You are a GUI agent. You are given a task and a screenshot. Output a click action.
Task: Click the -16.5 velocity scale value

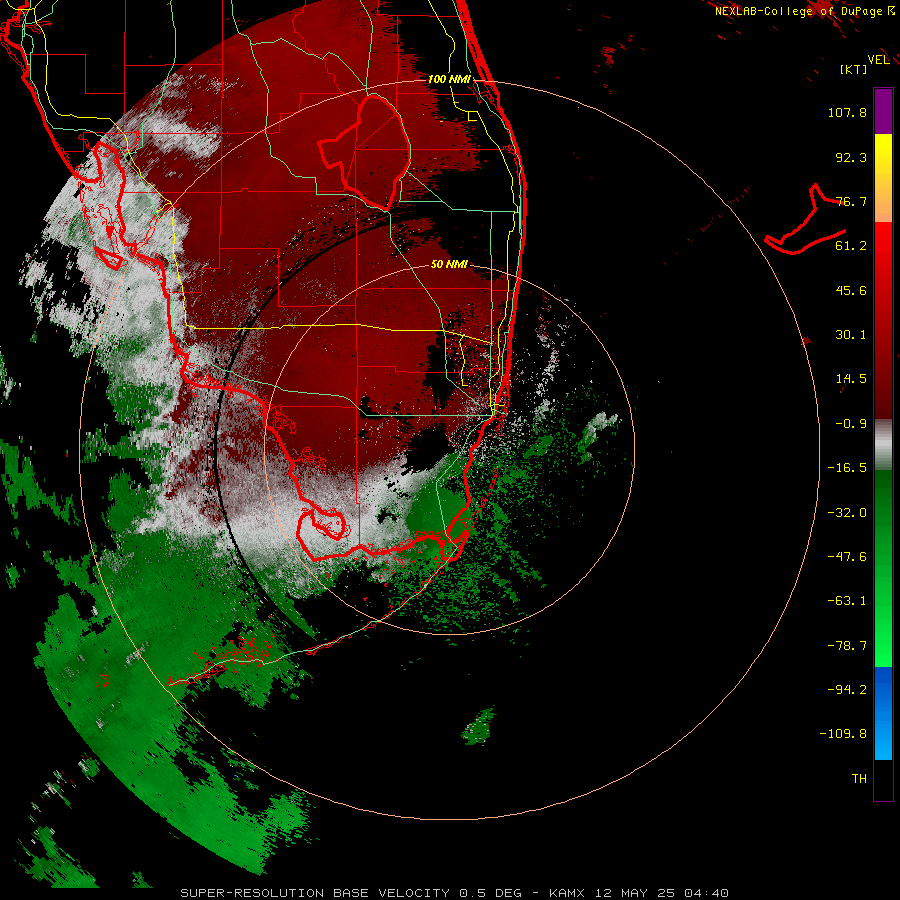pyautogui.click(x=847, y=468)
